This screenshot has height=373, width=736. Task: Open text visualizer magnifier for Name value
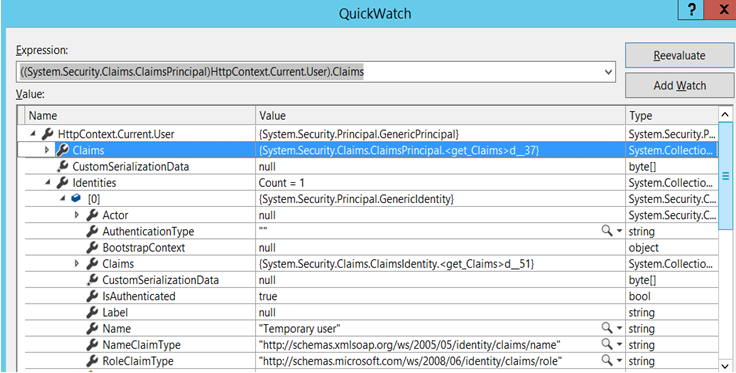[x=607, y=327]
